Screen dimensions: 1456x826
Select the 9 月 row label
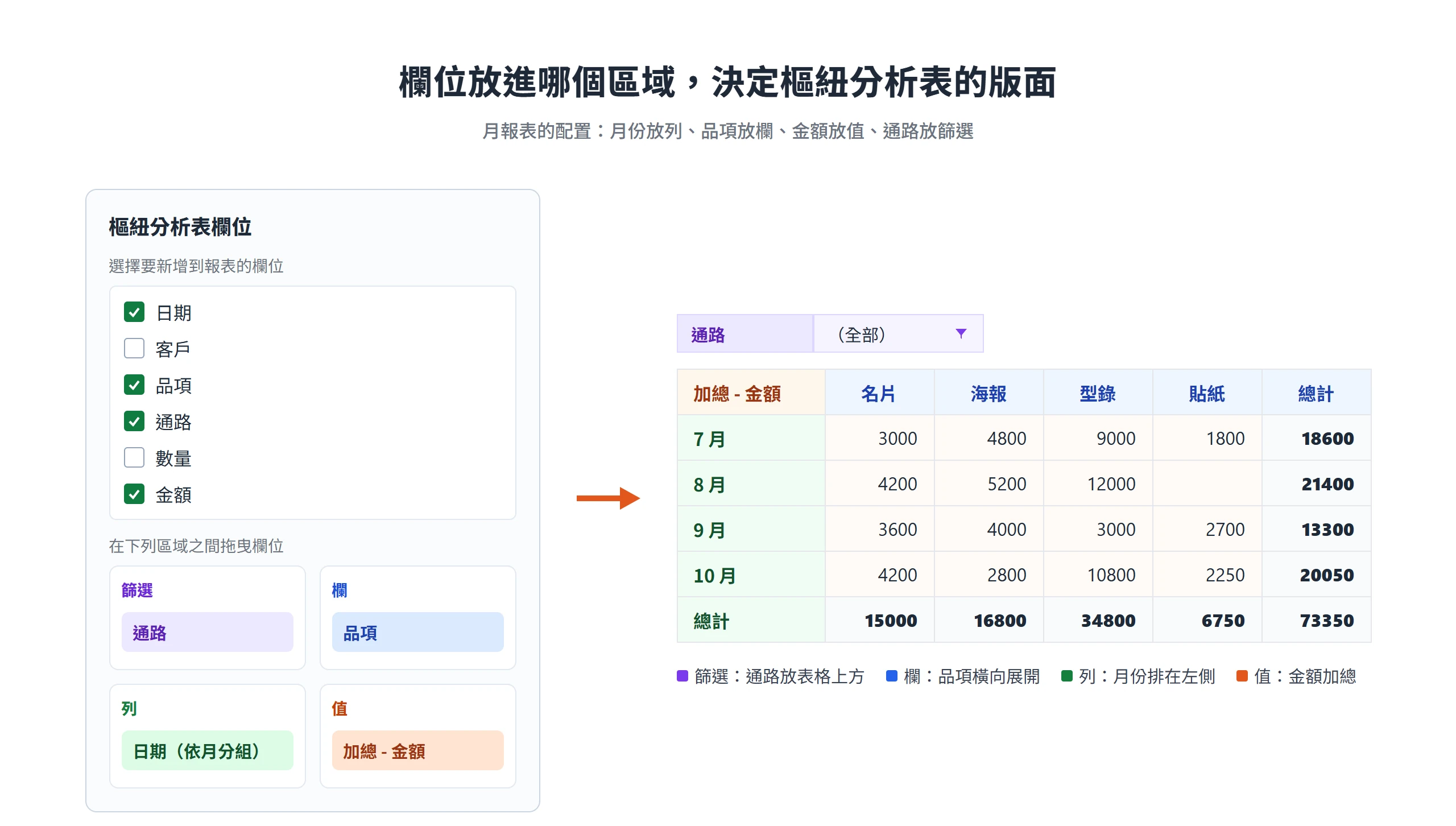(x=751, y=529)
